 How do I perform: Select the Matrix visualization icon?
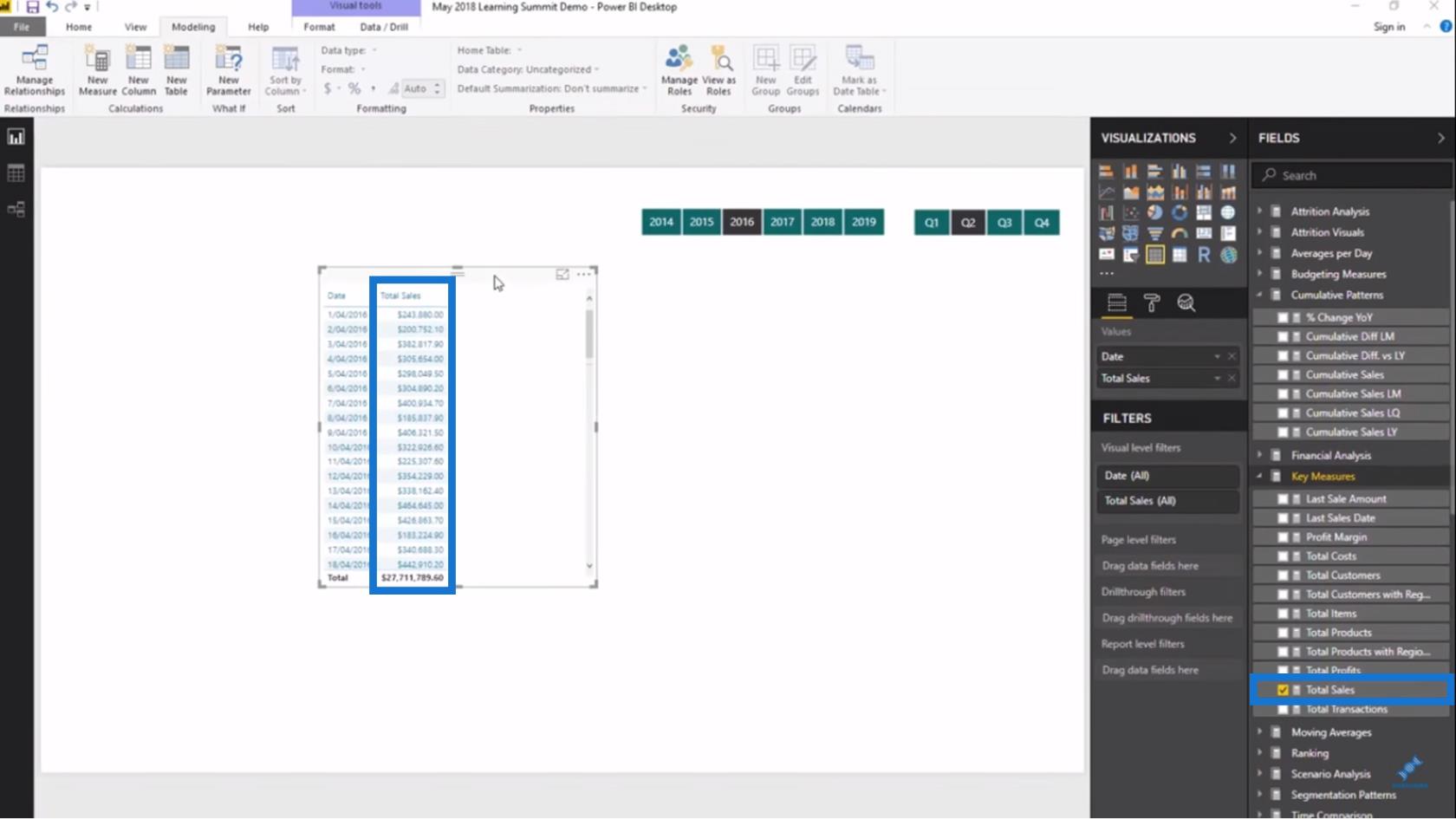pyautogui.click(x=1180, y=255)
